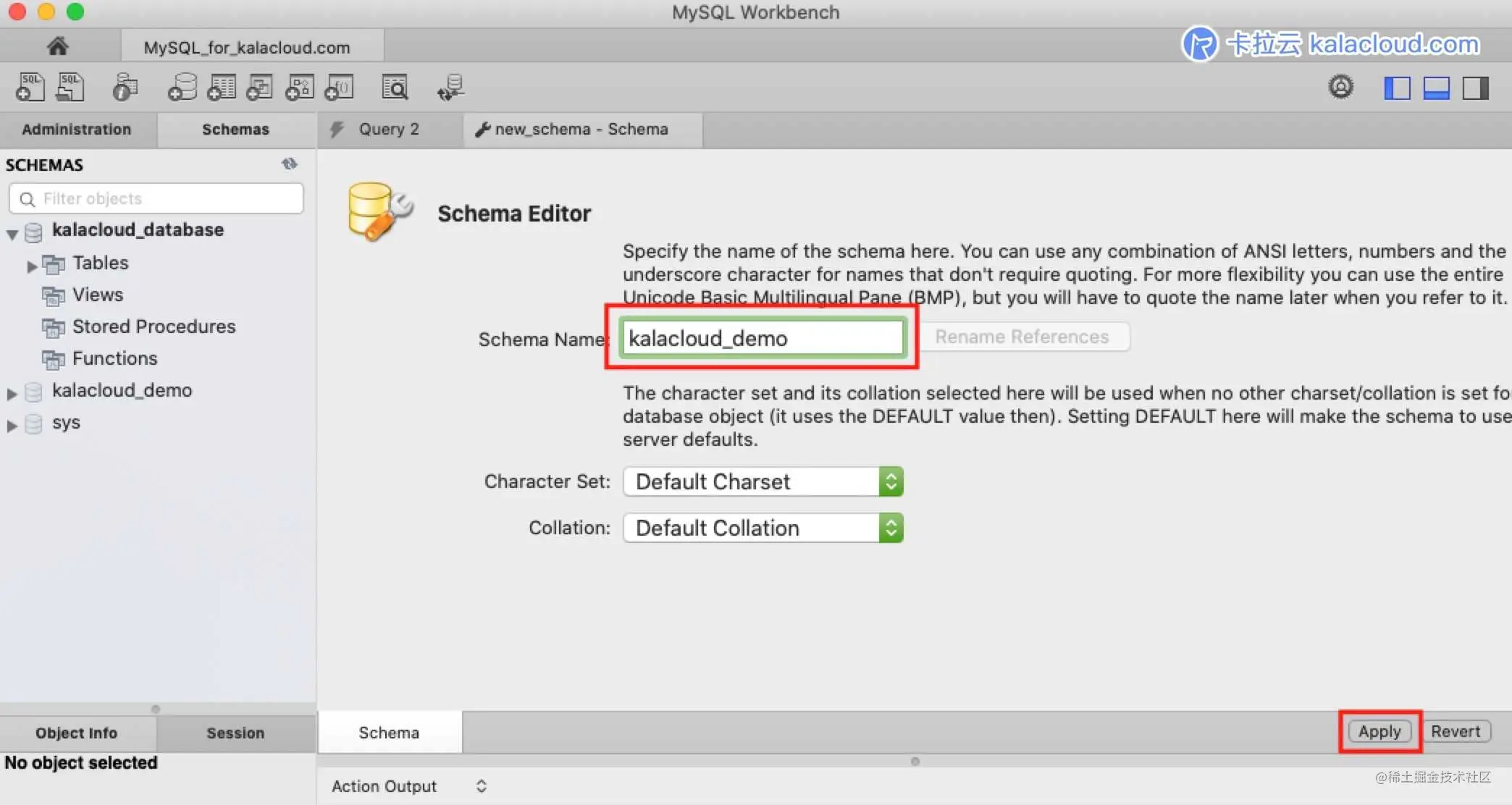Image resolution: width=1512 pixels, height=805 pixels.
Task: Toggle the left sidebar panel
Action: click(1397, 88)
